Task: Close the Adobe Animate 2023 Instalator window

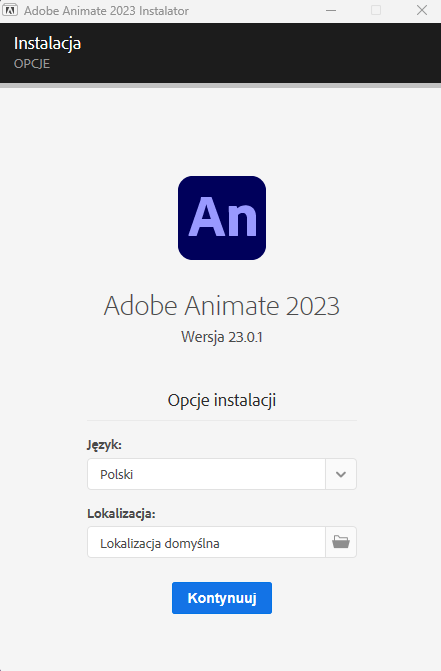Action: click(422, 10)
